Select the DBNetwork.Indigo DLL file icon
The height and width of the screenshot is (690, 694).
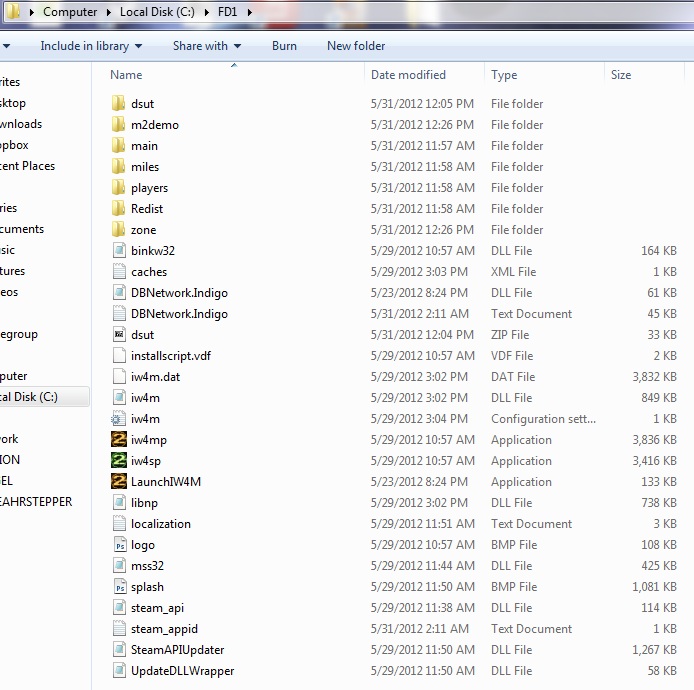pyautogui.click(x=119, y=293)
